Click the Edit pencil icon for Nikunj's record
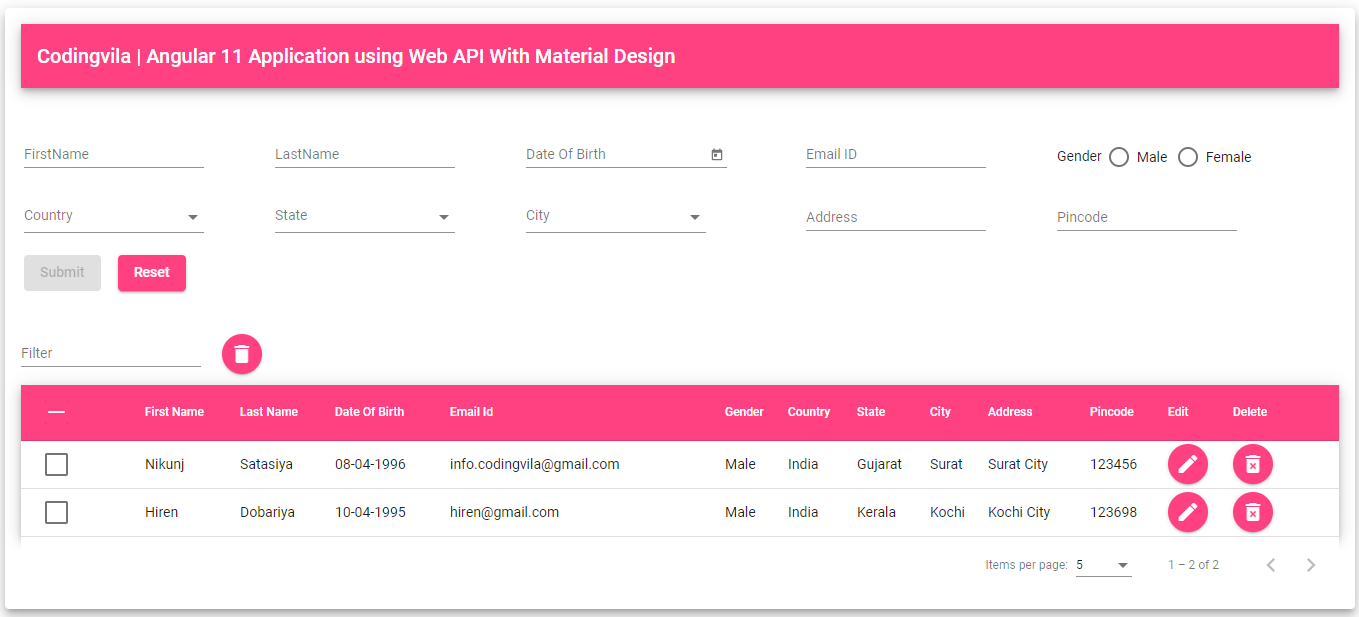Image resolution: width=1359 pixels, height=617 pixels. [x=1187, y=464]
